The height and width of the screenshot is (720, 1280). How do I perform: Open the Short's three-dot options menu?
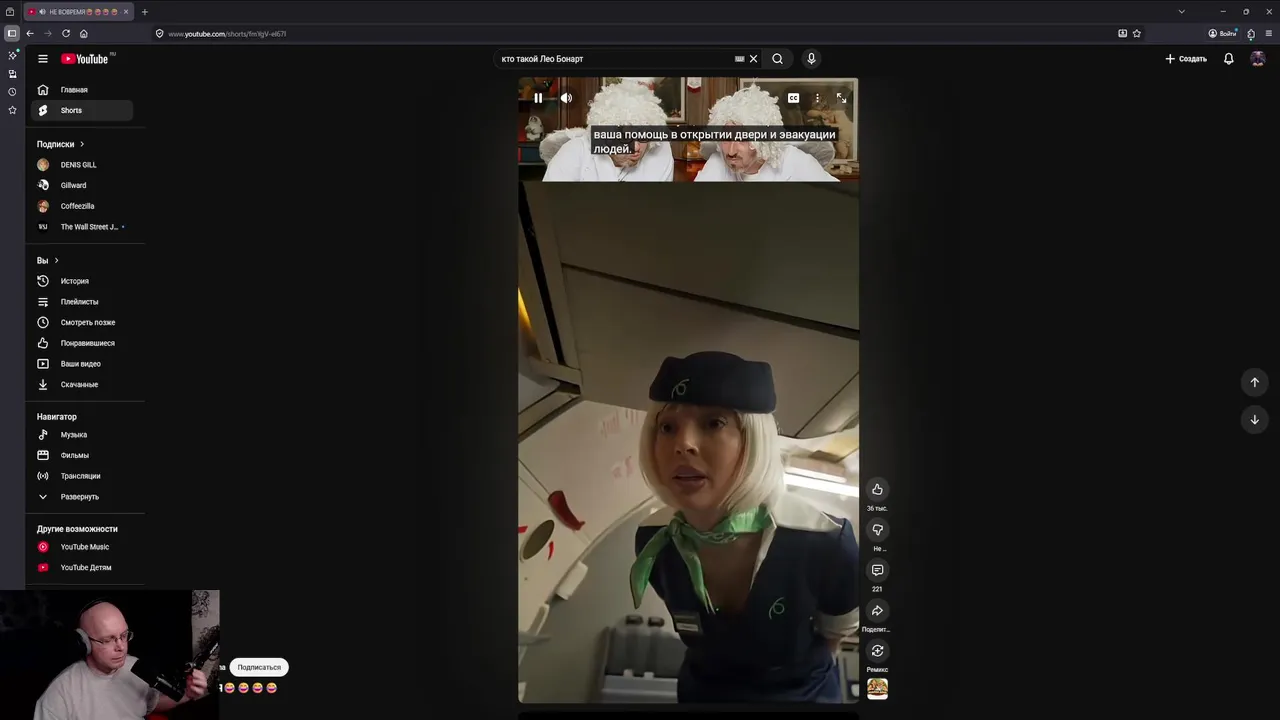[x=817, y=98]
